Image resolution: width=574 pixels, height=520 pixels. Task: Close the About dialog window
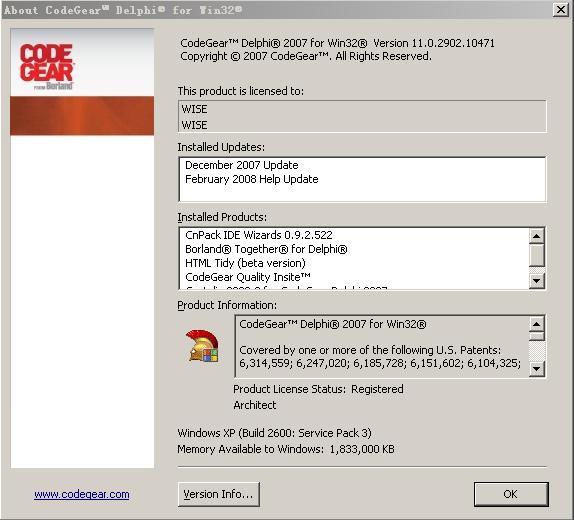561,10
